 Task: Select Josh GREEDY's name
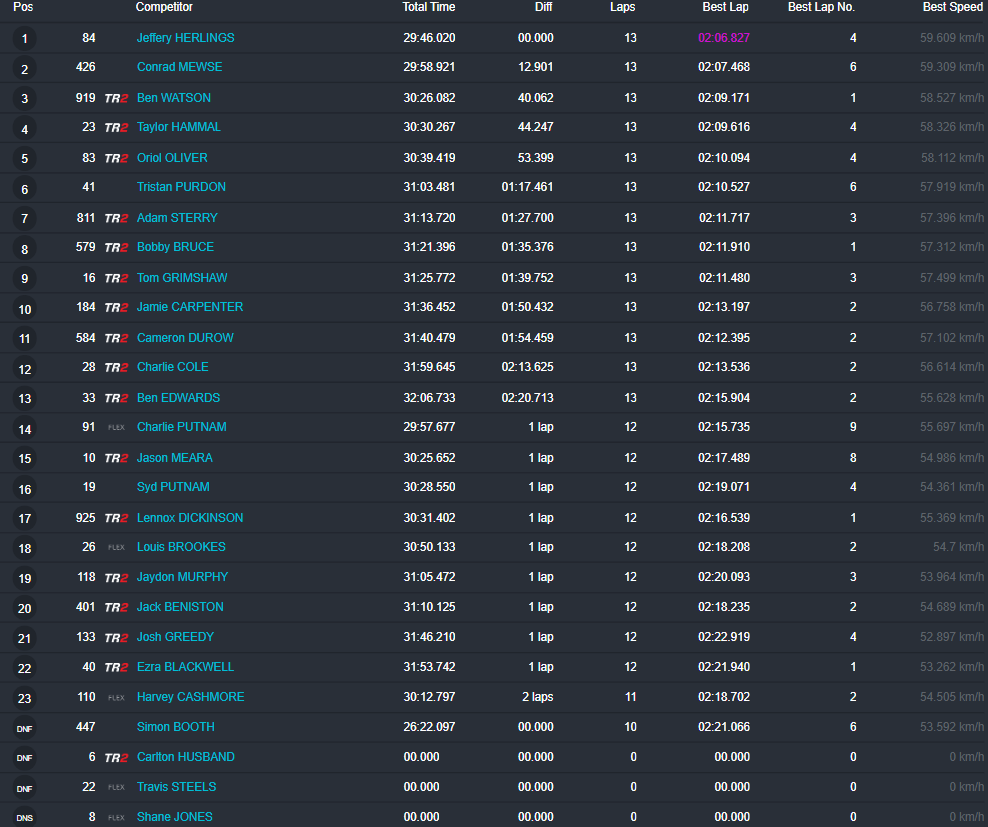(x=175, y=637)
